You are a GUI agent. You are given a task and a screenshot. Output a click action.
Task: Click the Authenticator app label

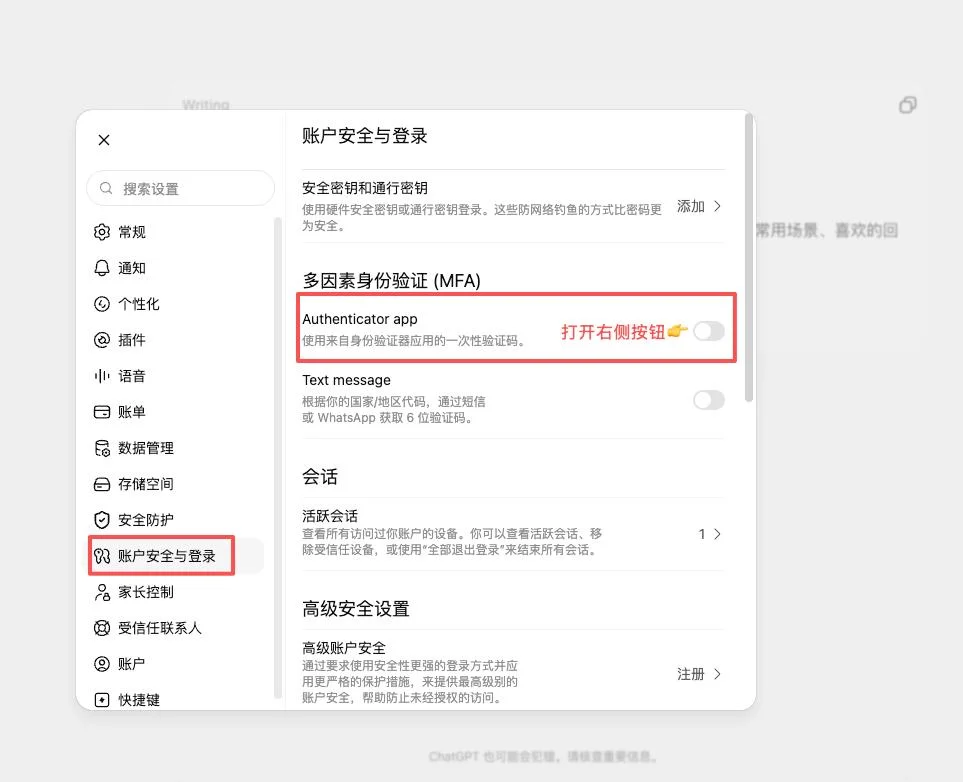point(360,319)
